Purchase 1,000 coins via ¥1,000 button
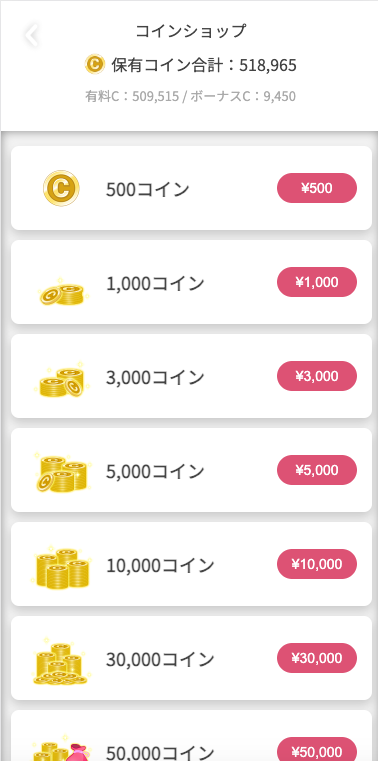 (317, 282)
